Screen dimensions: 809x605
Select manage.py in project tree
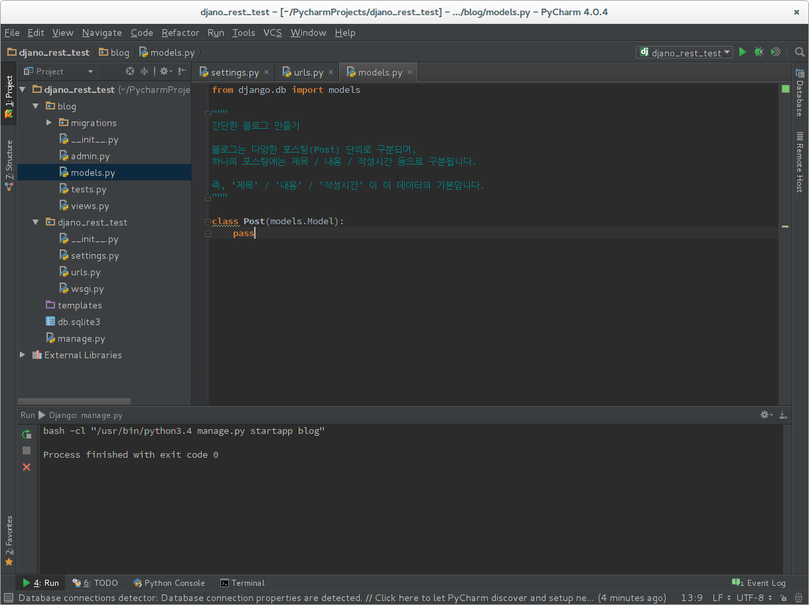point(104,338)
